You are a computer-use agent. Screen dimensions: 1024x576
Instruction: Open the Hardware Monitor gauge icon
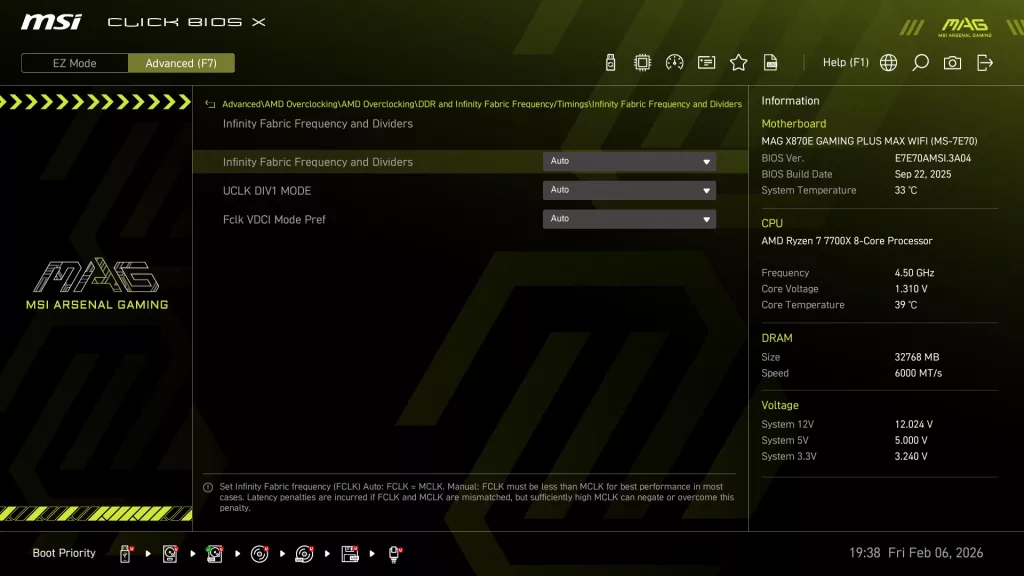(x=674, y=61)
